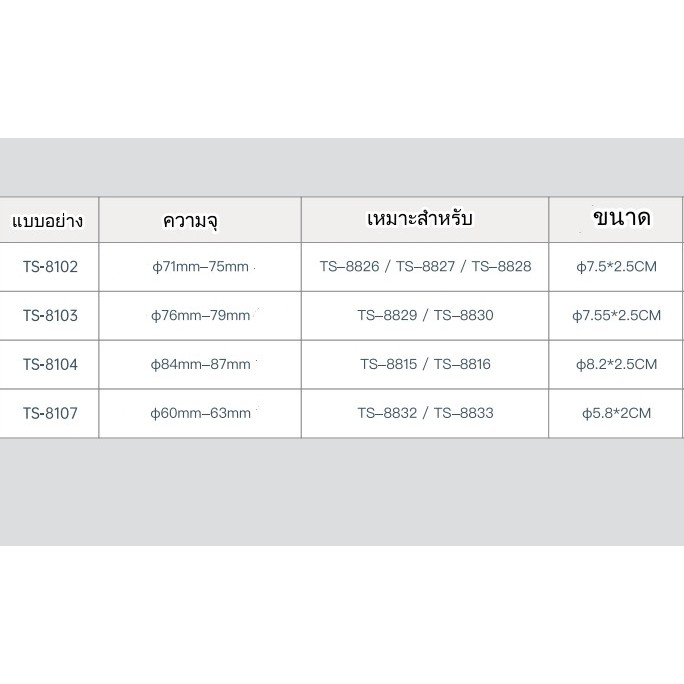Click the ф84mm–87mm capacity cell
The width and height of the screenshot is (684, 684).
coord(199,365)
